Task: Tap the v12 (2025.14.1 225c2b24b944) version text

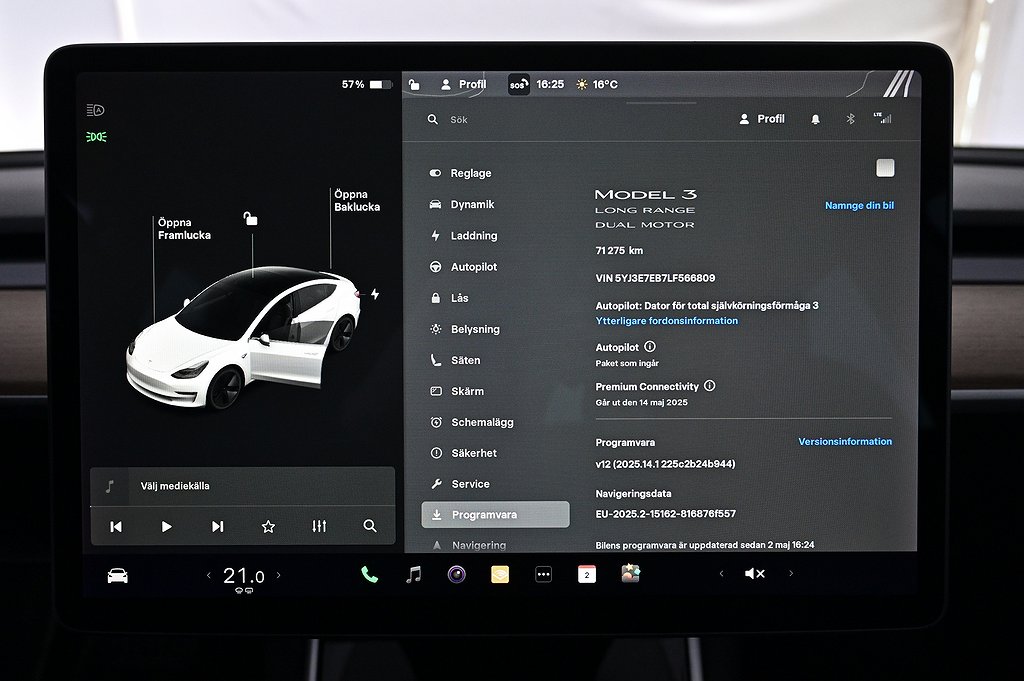Action: [x=665, y=464]
